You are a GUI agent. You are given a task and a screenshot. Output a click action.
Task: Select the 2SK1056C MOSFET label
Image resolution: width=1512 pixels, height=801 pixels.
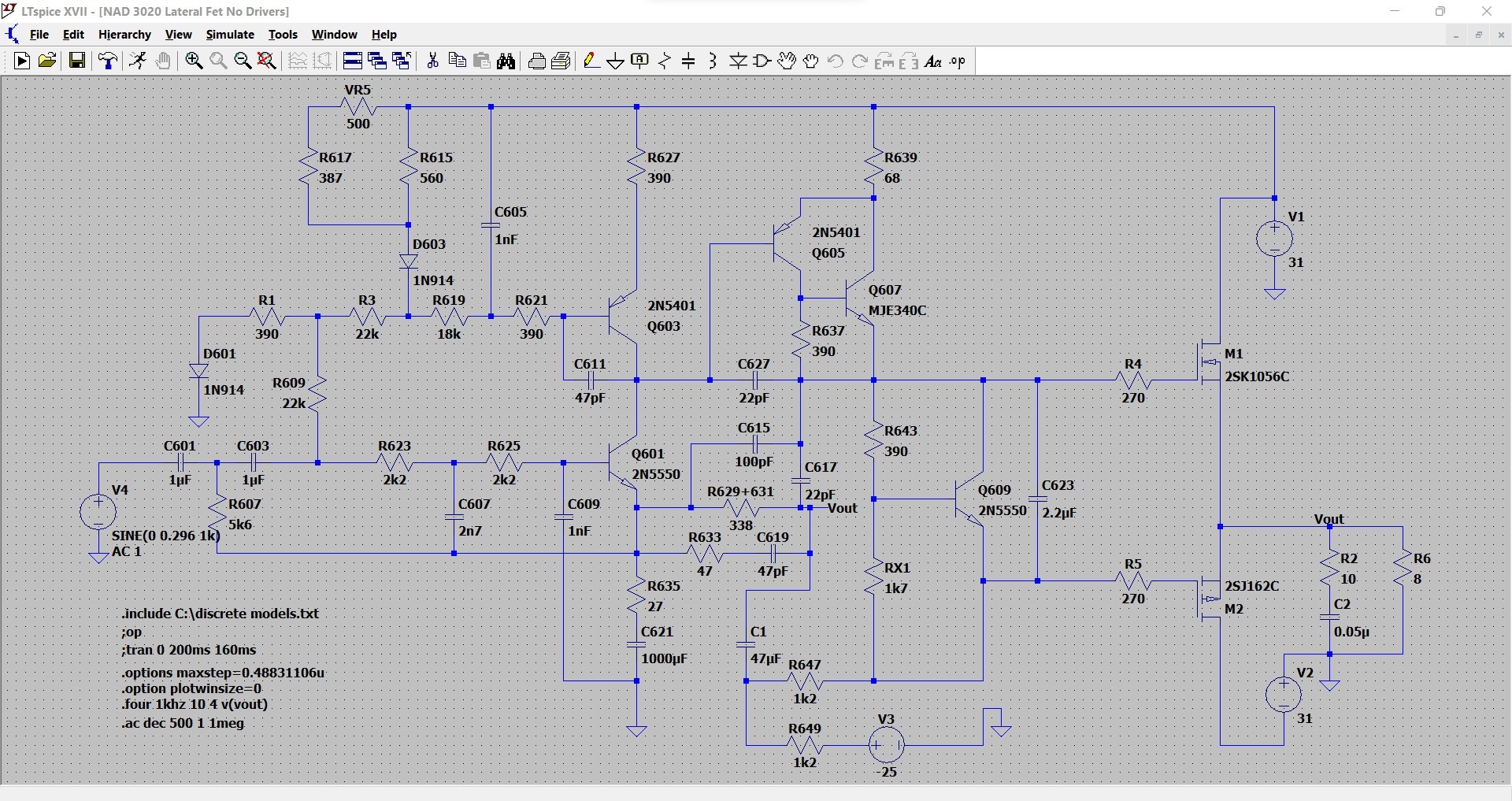point(1257,376)
